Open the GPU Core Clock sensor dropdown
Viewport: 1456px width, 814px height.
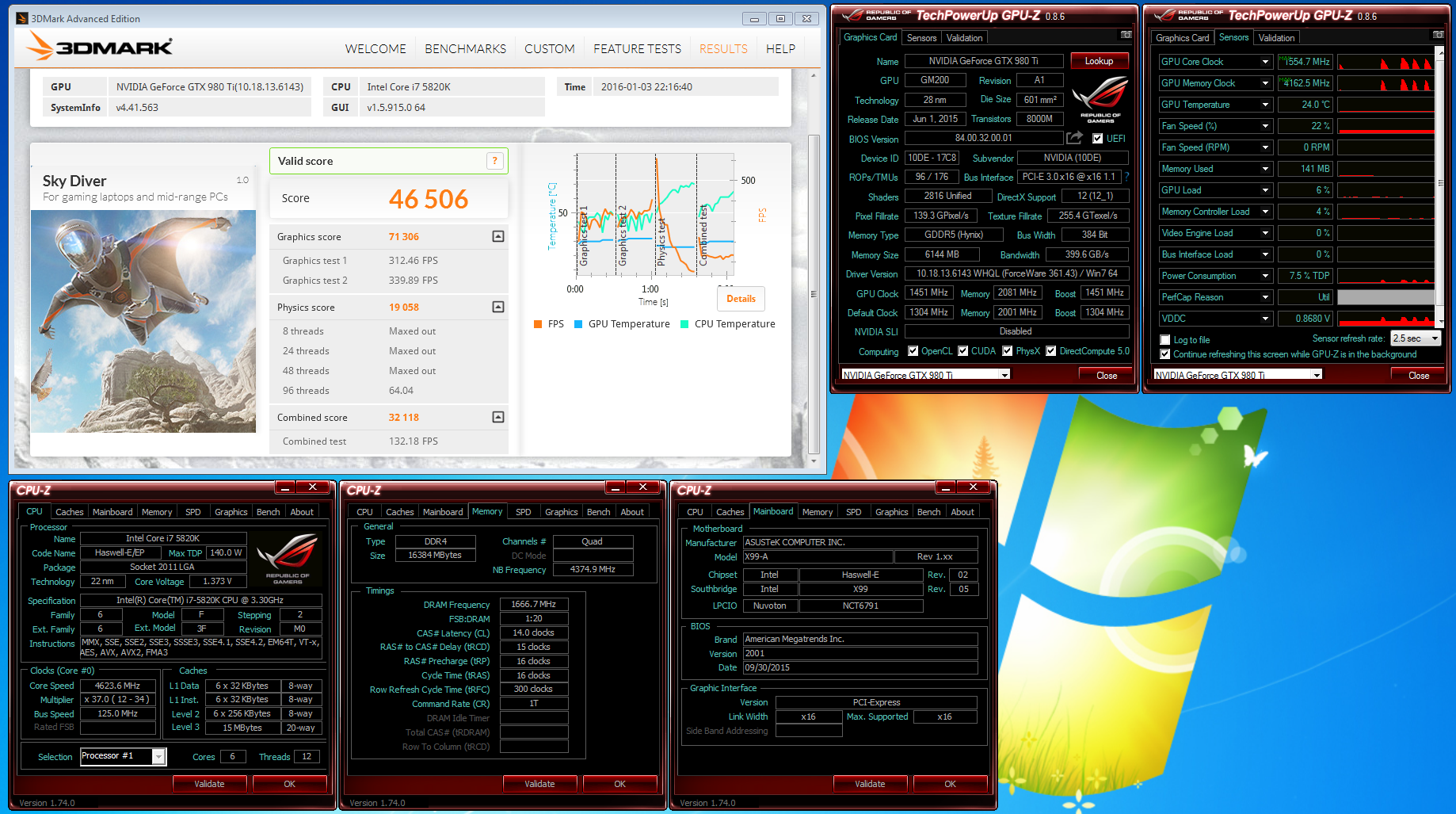(x=1266, y=62)
